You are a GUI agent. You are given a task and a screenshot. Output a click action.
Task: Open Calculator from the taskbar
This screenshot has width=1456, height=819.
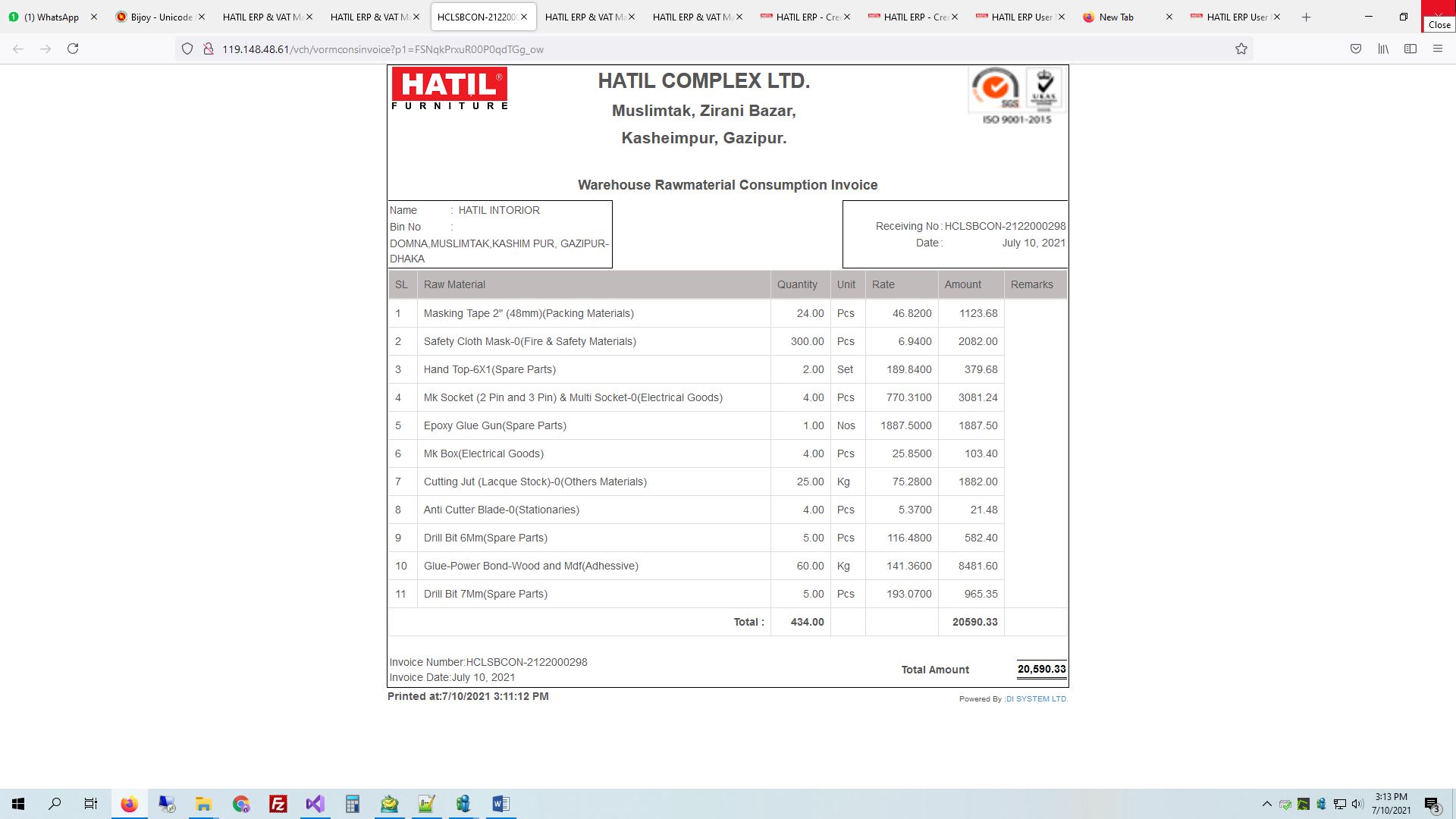(352, 804)
